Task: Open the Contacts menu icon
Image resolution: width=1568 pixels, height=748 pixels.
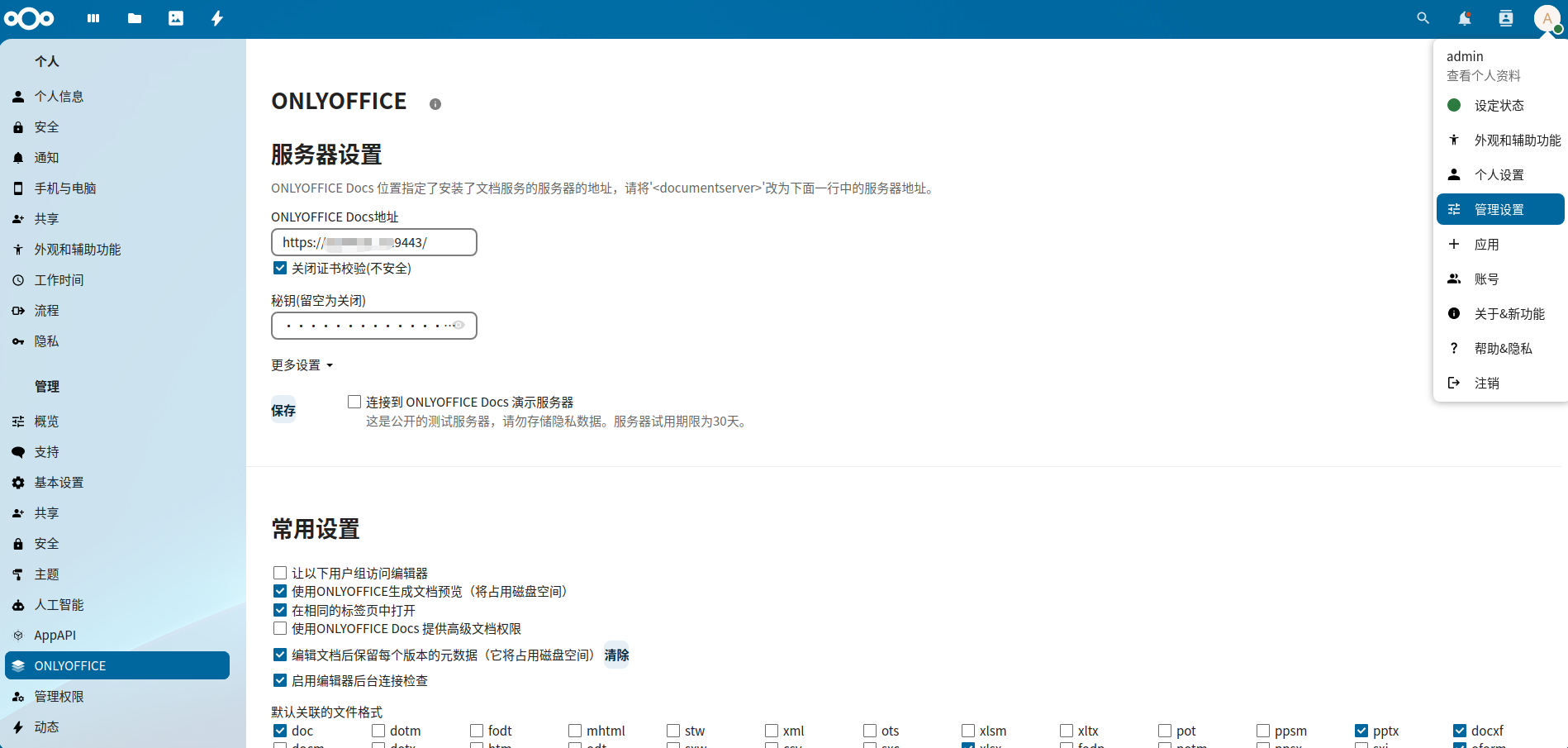Action: point(1506,18)
